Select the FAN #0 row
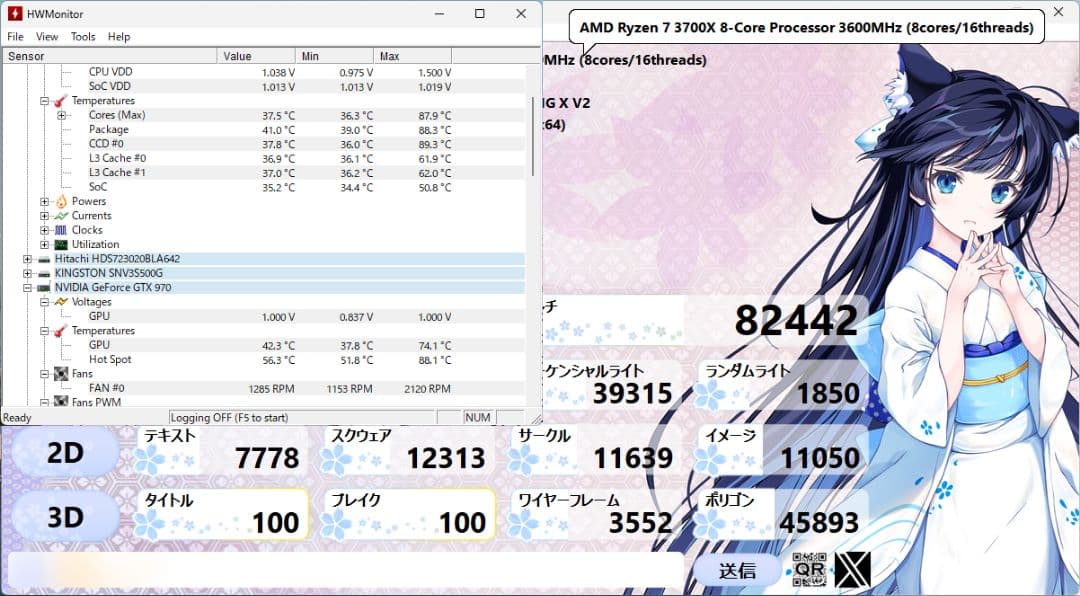1080x596 pixels. point(264,389)
